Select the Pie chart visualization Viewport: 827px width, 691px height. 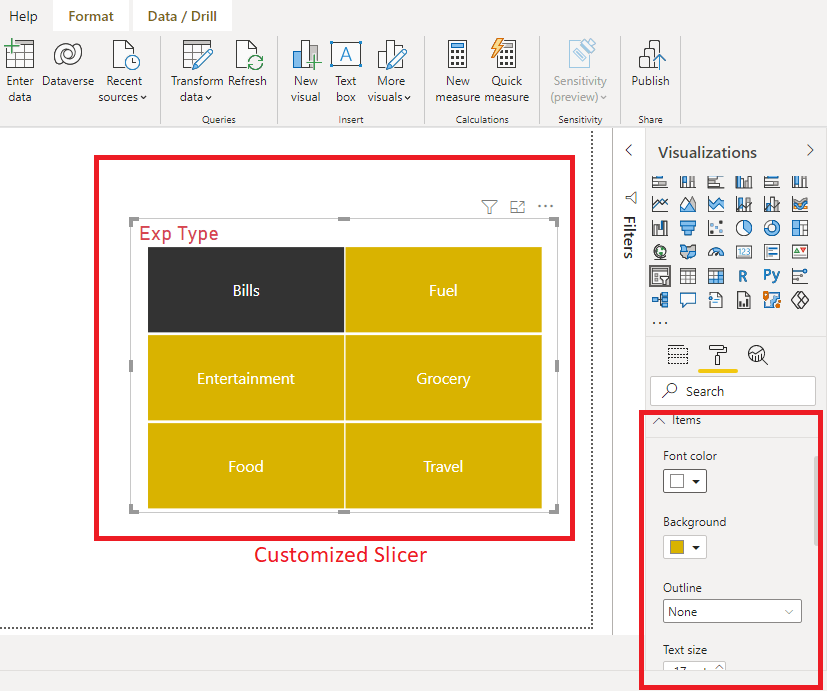pos(744,228)
